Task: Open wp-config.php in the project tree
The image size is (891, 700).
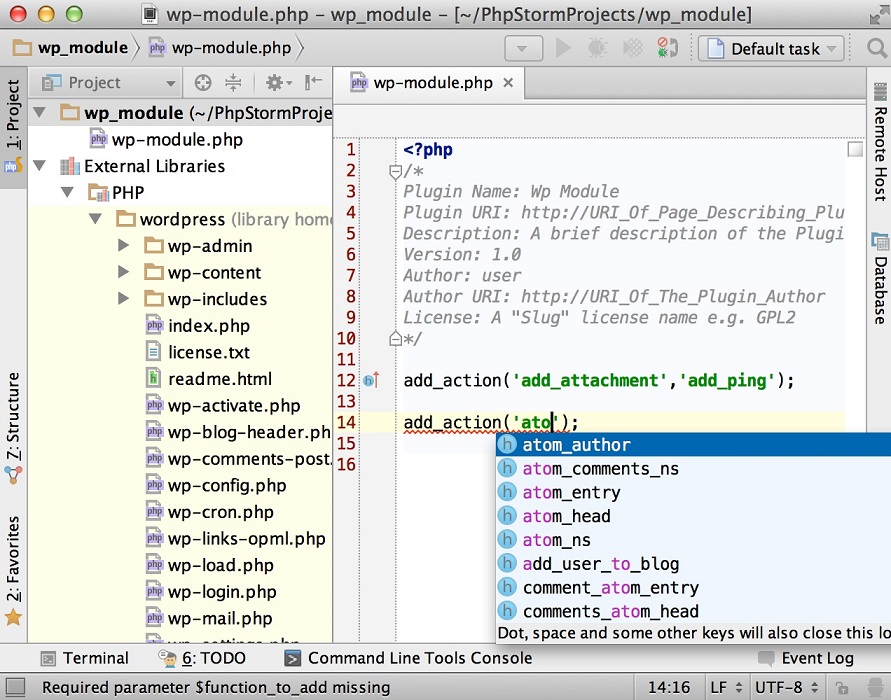Action: tap(227, 486)
